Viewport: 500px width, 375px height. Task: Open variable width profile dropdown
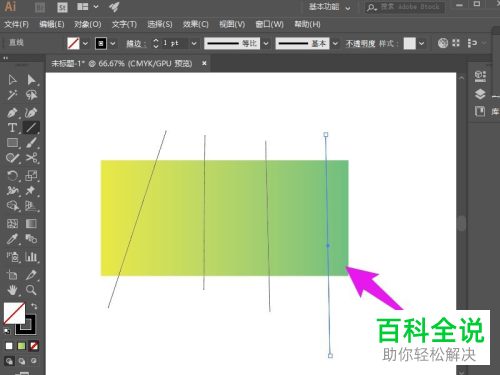pyautogui.click(x=266, y=43)
